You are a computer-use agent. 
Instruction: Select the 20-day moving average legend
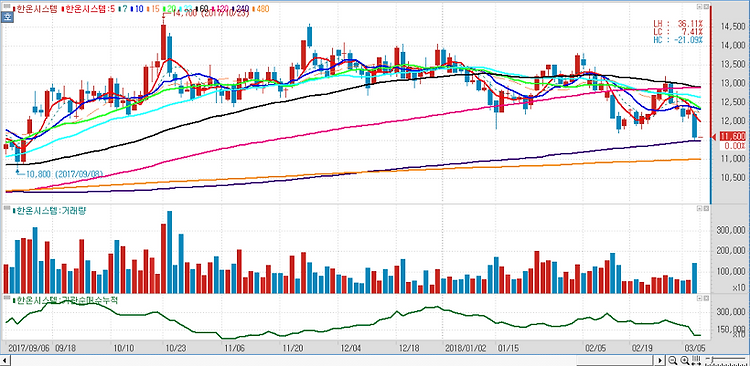click(x=169, y=9)
